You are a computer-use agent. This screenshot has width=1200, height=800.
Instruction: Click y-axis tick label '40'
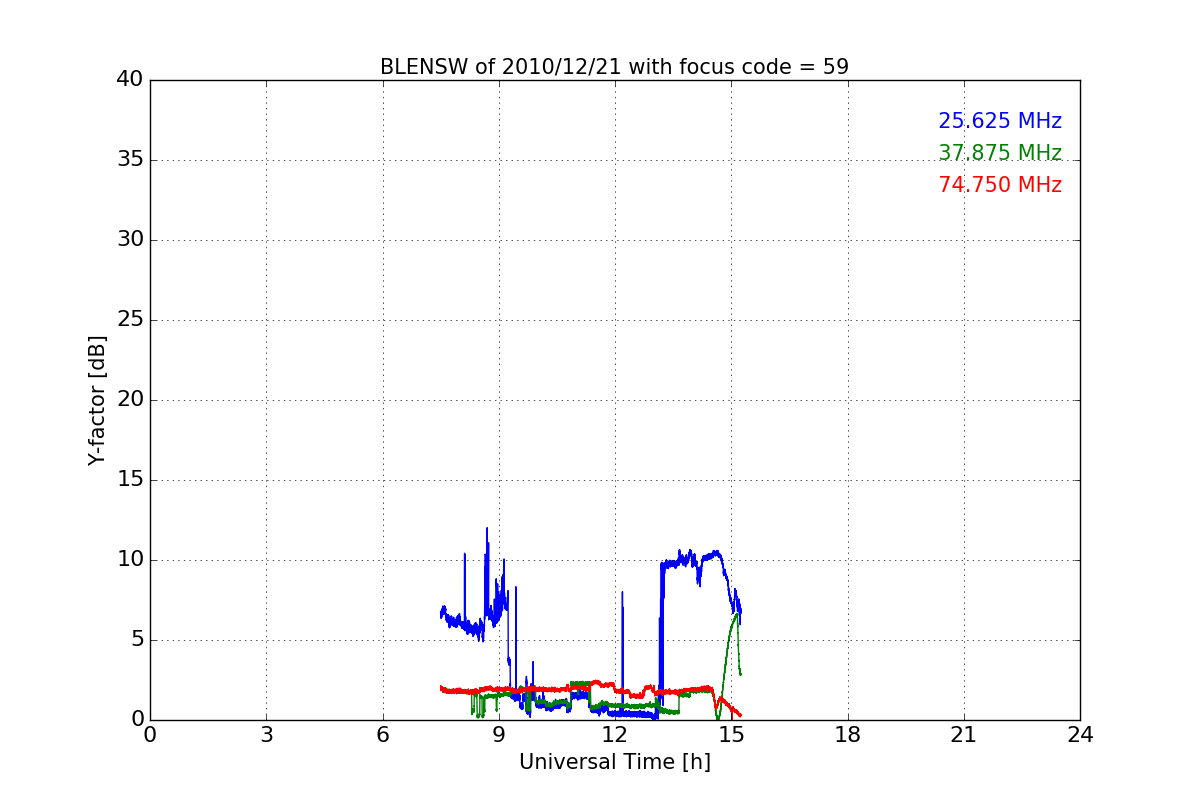point(130,80)
